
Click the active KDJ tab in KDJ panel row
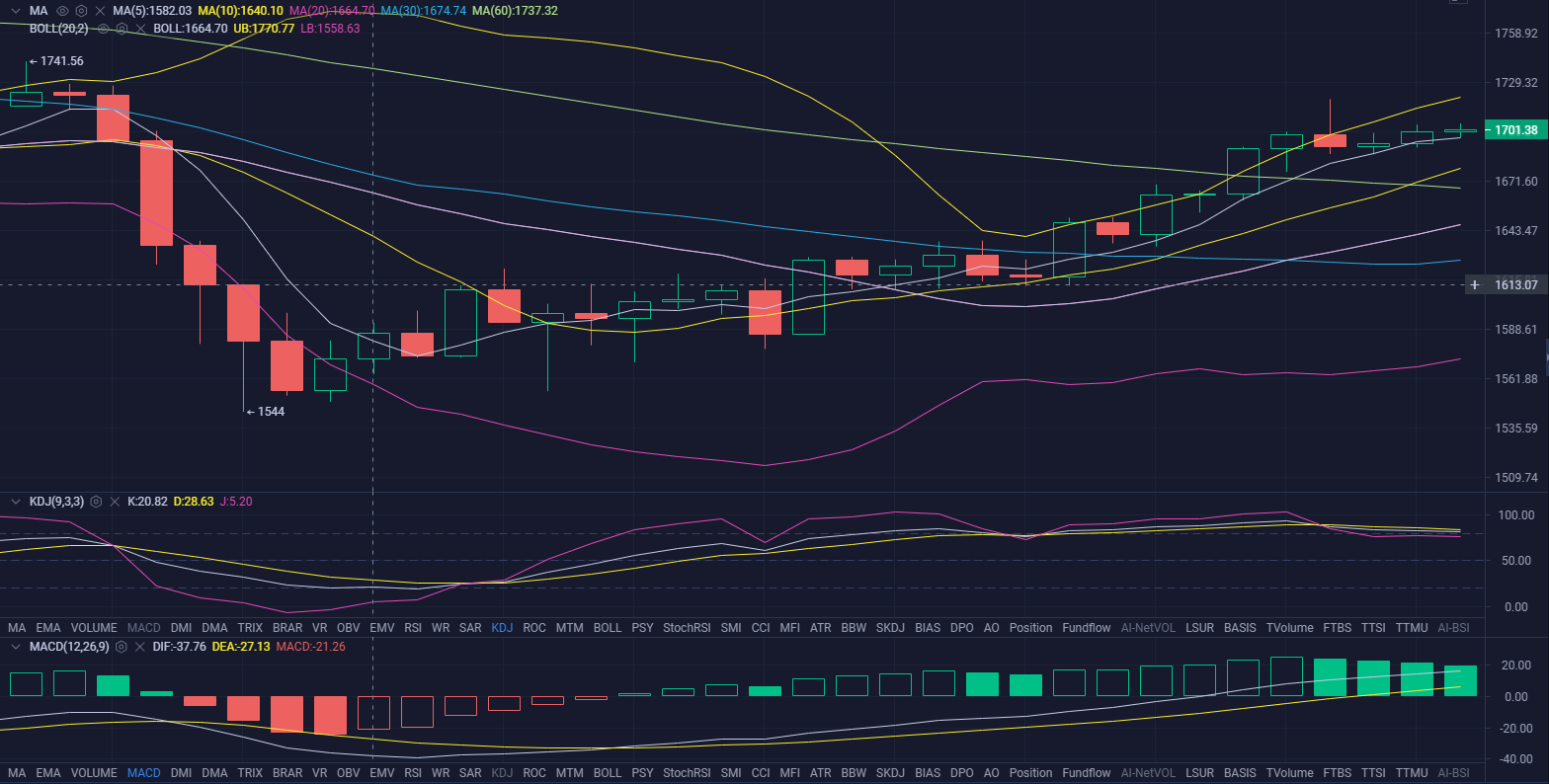click(x=502, y=628)
